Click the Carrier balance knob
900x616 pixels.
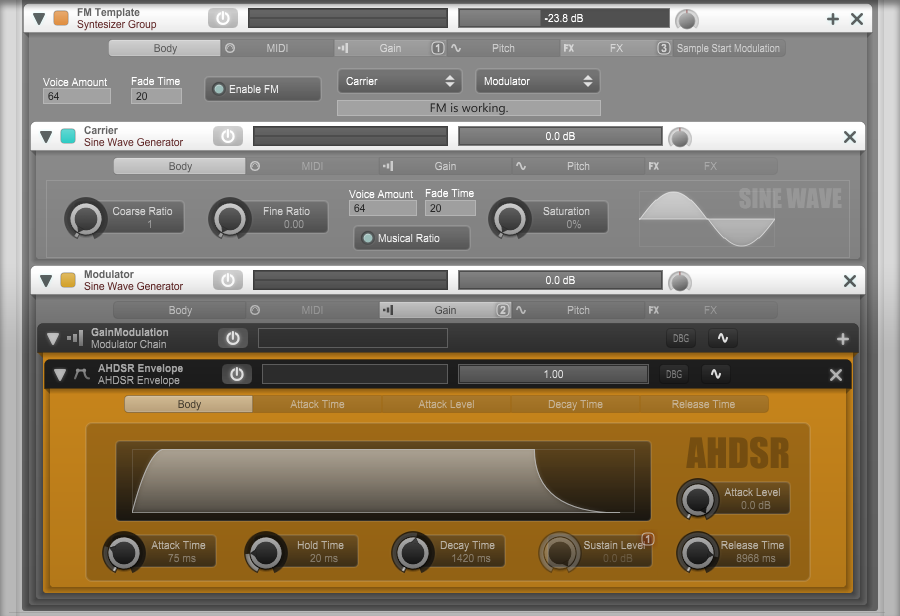[x=680, y=138]
